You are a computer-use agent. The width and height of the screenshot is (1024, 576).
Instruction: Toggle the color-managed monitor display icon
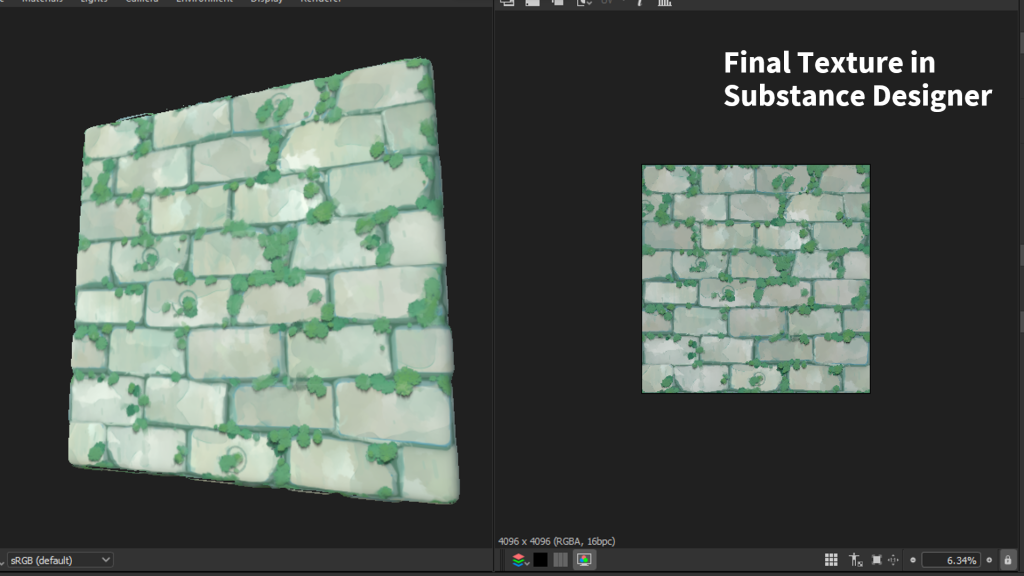584,560
